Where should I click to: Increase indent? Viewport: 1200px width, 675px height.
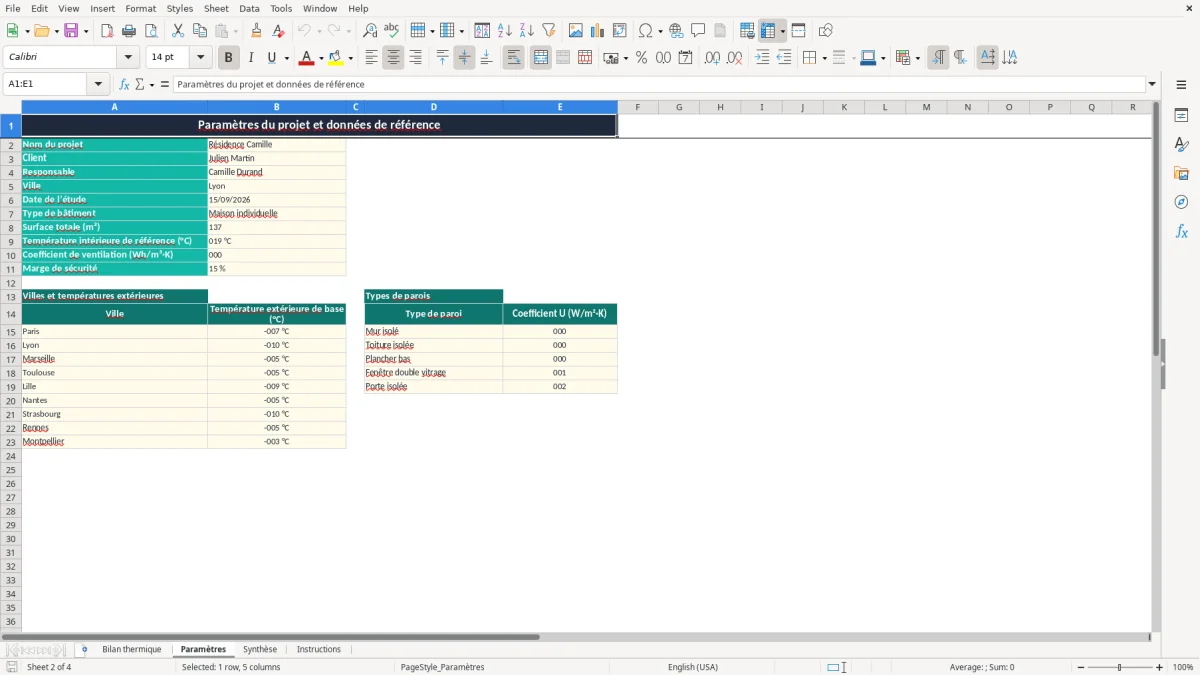[x=762, y=58]
